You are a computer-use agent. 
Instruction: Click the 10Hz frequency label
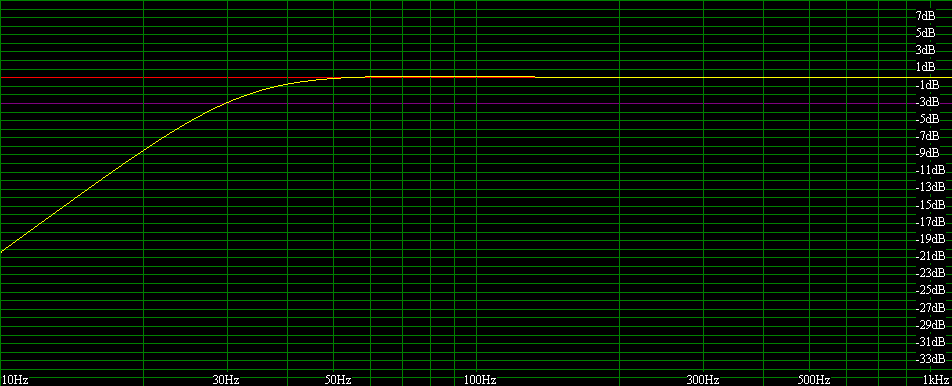tap(16, 380)
